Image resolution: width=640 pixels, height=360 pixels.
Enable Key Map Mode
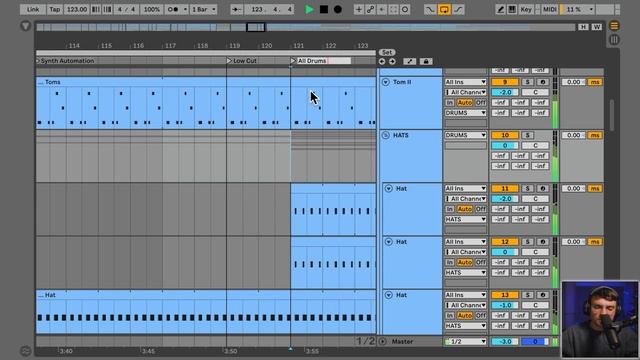(526, 9)
